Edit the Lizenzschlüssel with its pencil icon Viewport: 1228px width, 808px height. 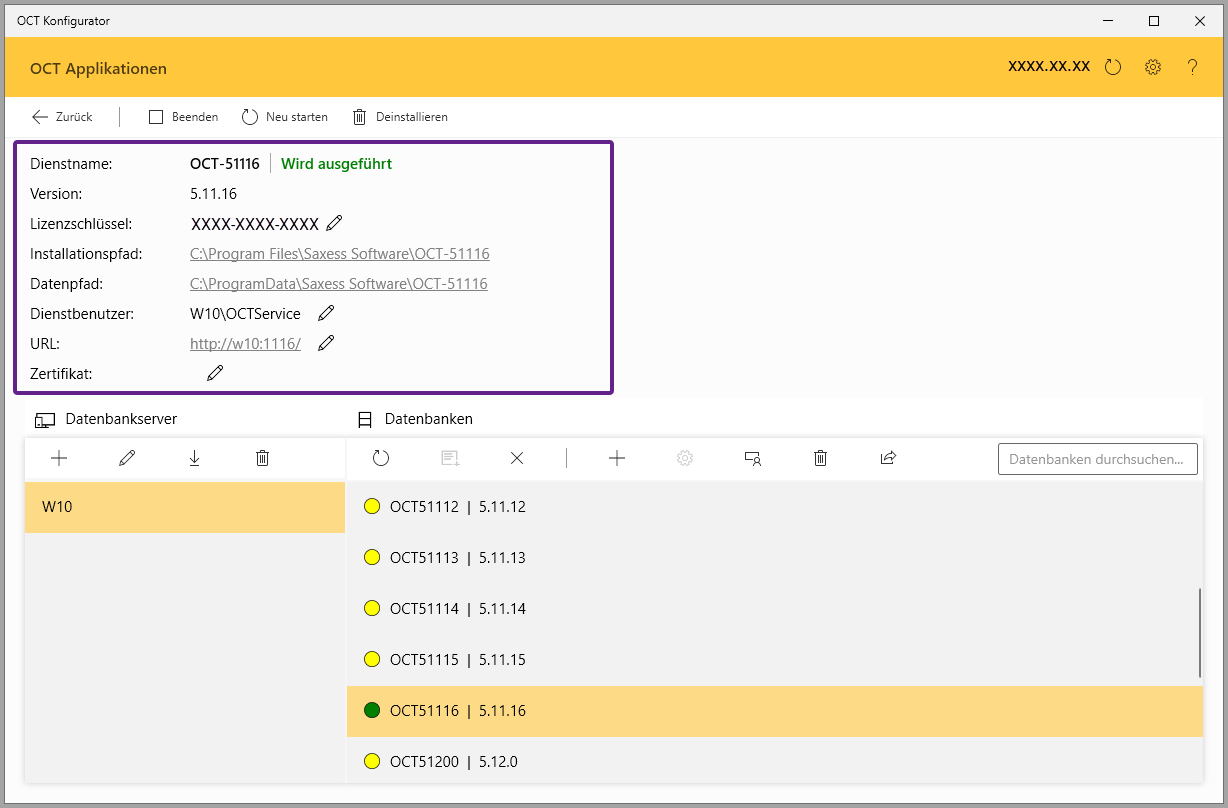coord(334,223)
